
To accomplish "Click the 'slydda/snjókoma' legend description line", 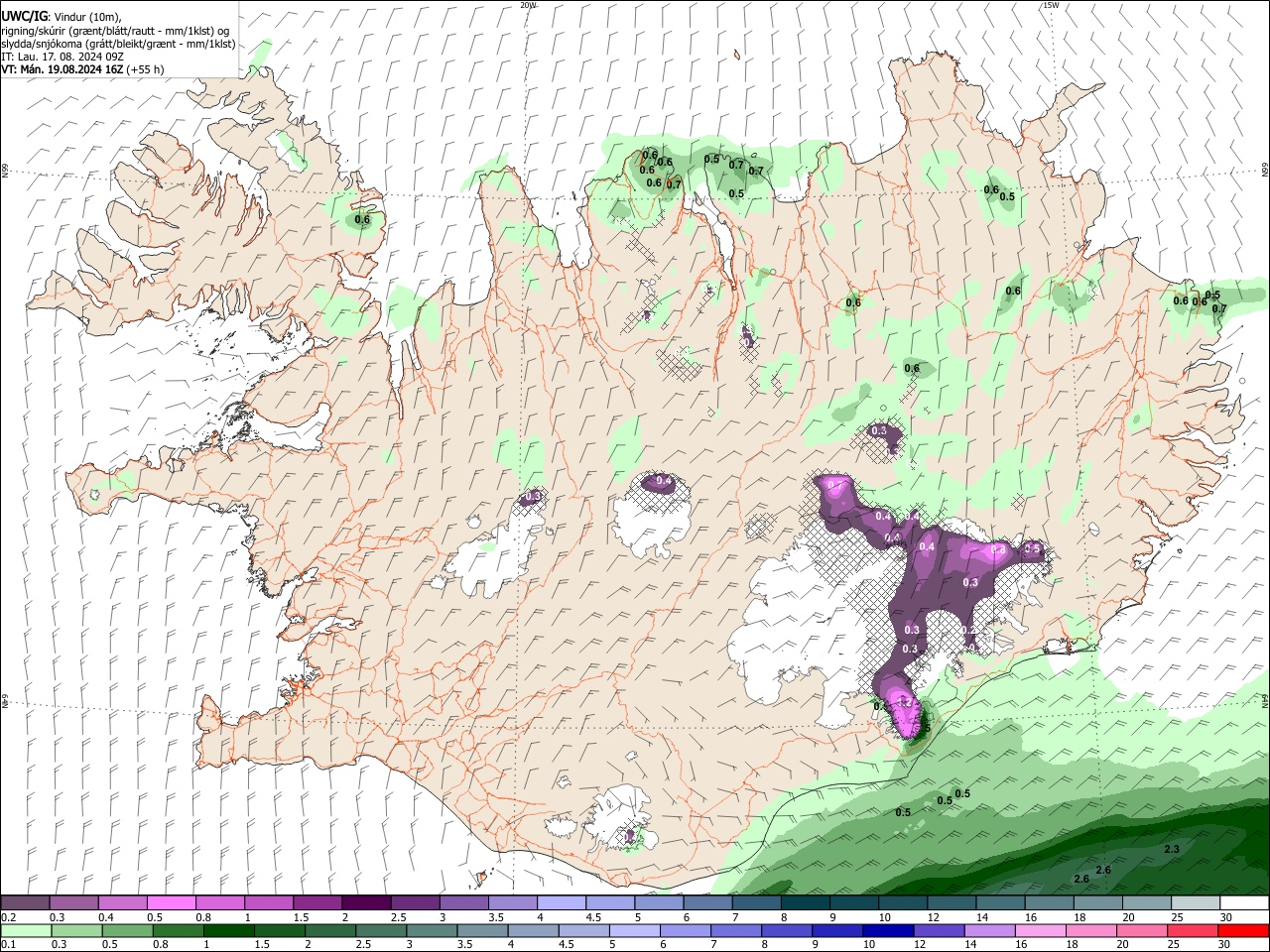I will (118, 44).
